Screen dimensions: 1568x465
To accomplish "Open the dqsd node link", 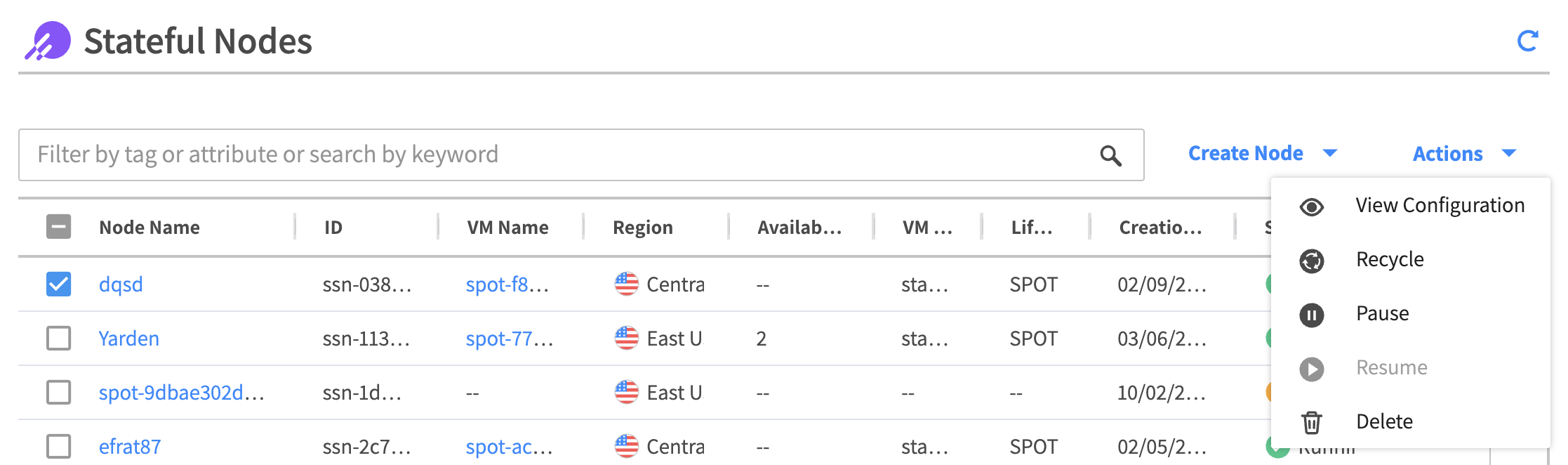I will pos(121,284).
